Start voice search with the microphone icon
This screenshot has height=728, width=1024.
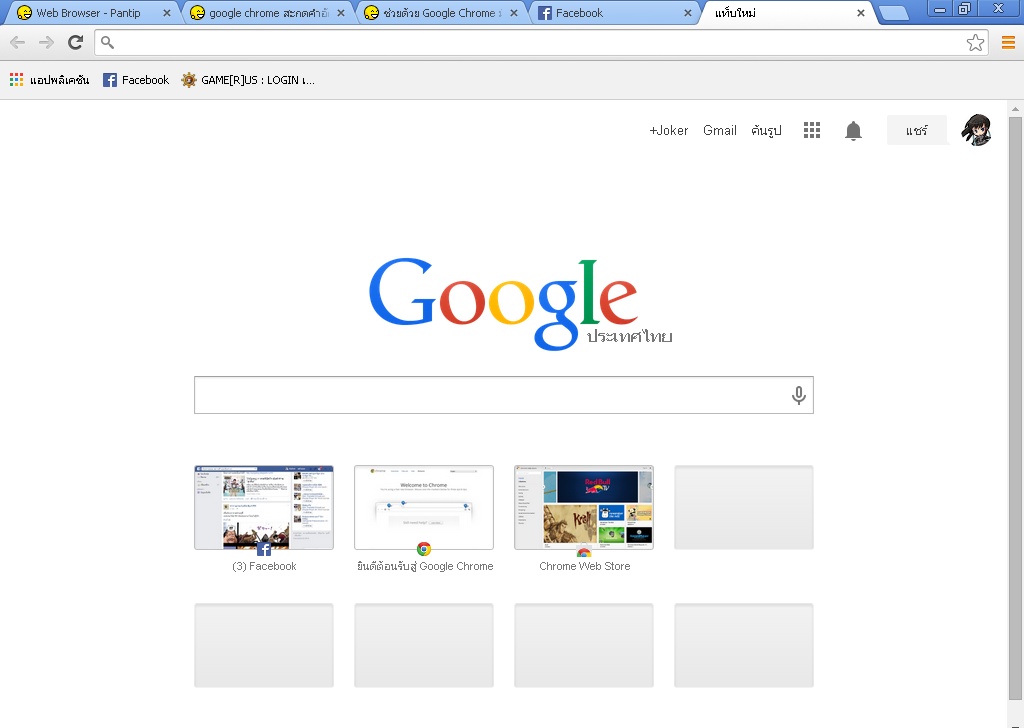tap(798, 395)
